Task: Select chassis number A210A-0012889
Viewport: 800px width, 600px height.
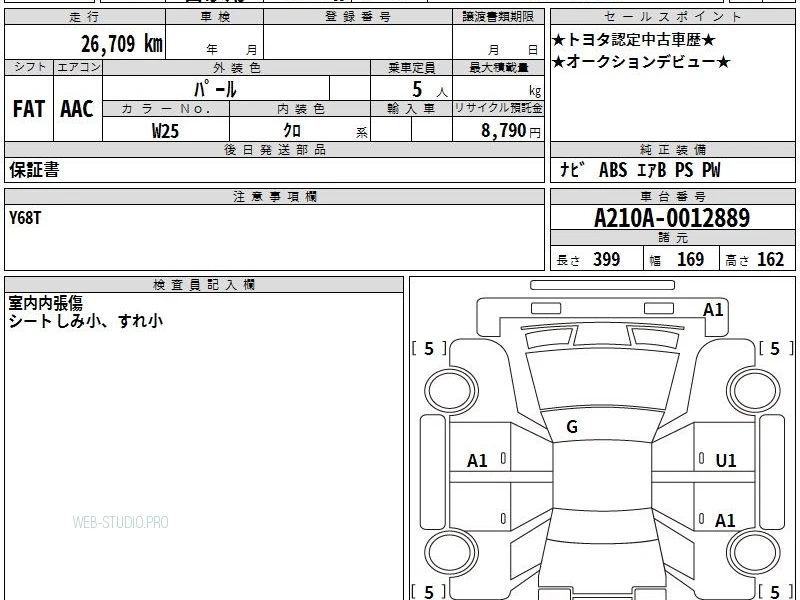Action: click(672, 218)
